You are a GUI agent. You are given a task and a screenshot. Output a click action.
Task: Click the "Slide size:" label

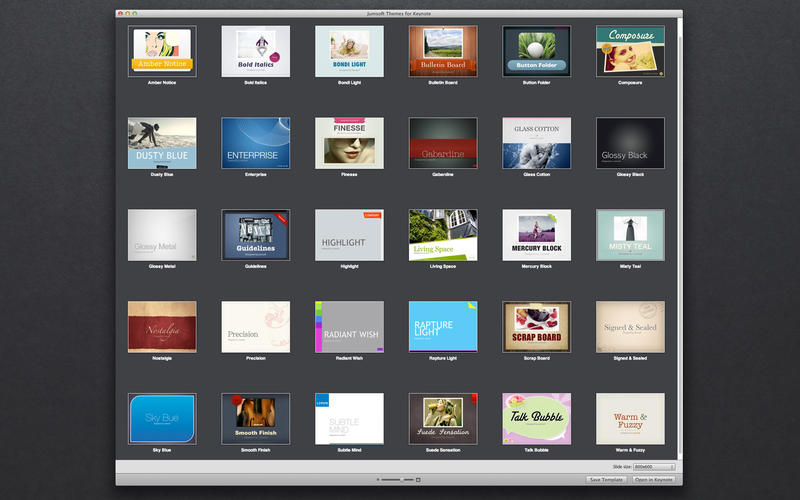(622, 467)
